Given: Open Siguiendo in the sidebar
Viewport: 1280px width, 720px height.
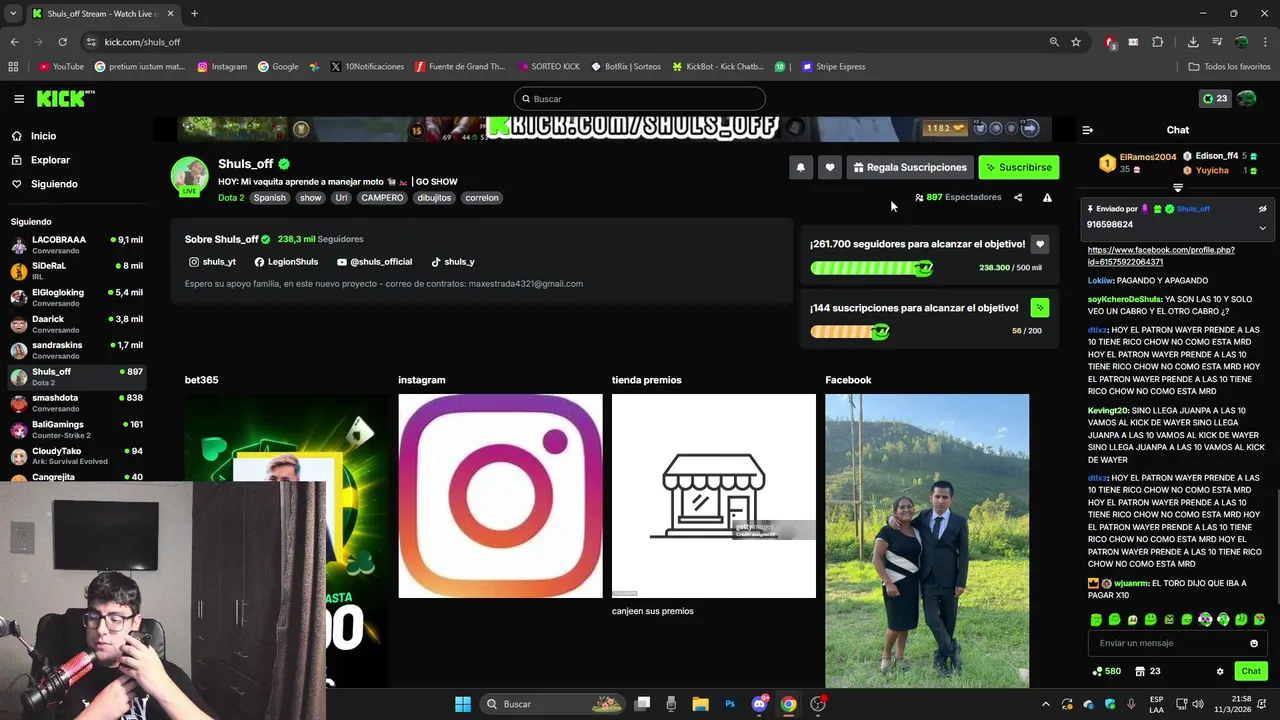Looking at the screenshot, I should pyautogui.click(x=54, y=184).
